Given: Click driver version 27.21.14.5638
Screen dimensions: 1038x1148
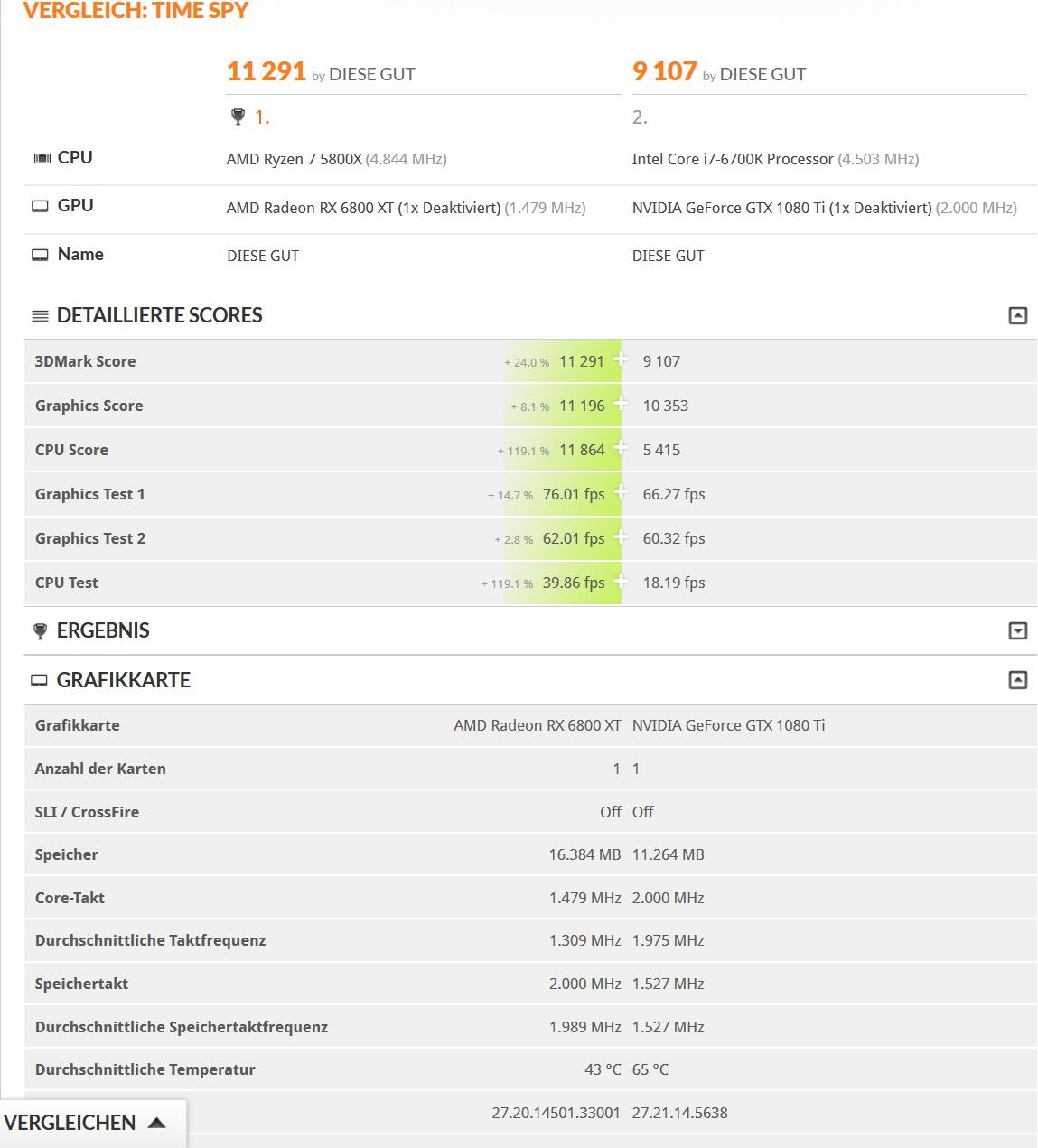Looking at the screenshot, I should coord(680,1113).
